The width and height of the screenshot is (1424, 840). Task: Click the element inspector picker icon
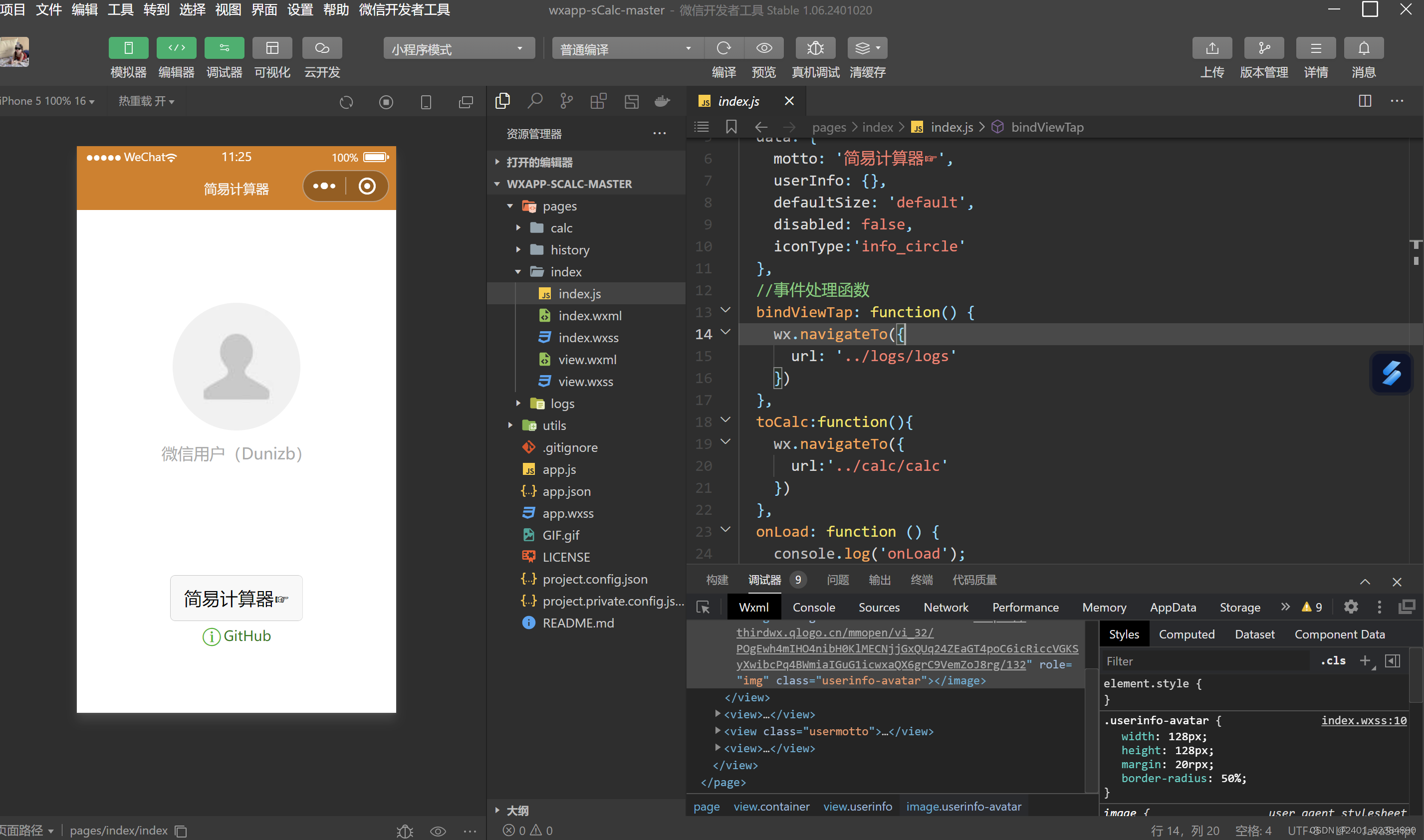(x=703, y=608)
